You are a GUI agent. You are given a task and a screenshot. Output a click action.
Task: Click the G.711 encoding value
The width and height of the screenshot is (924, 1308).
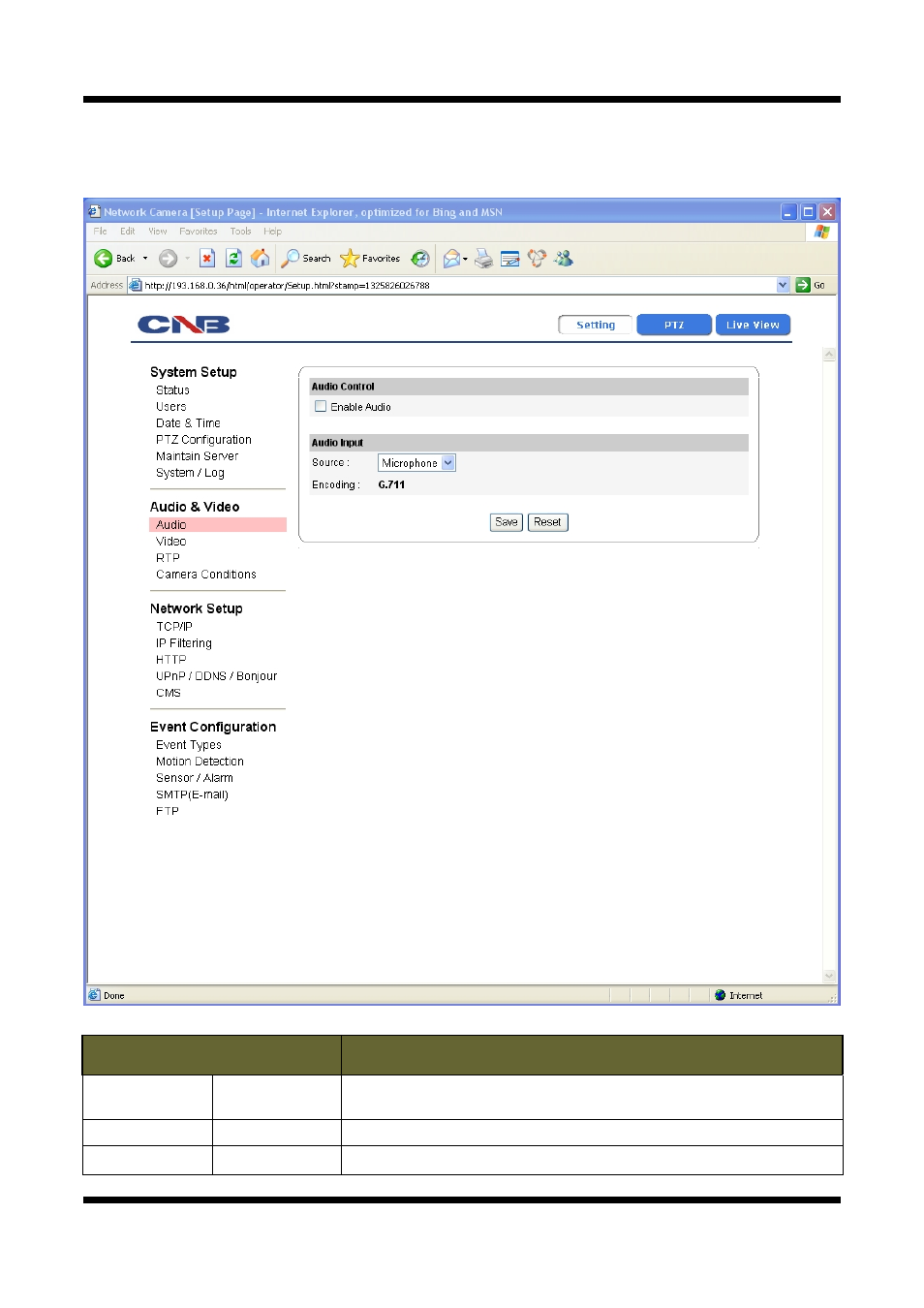pos(391,484)
